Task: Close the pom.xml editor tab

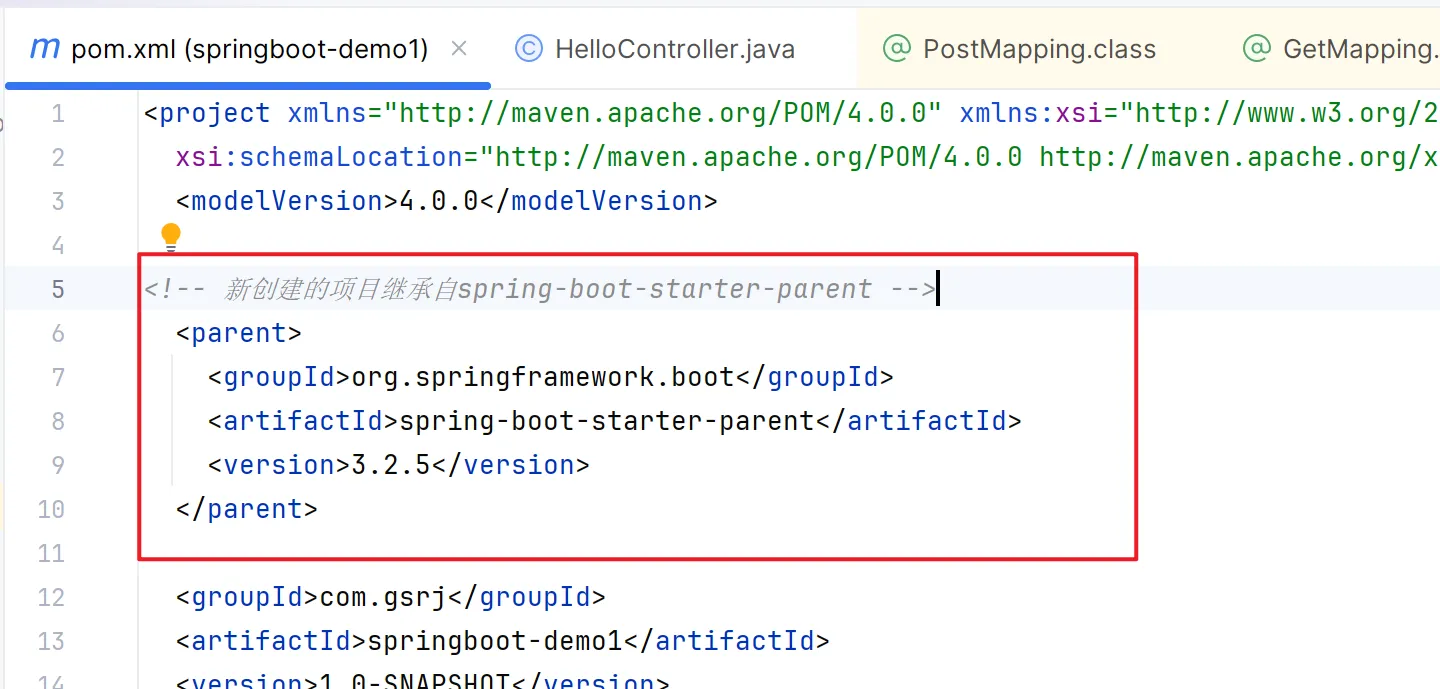Action: pos(458,47)
